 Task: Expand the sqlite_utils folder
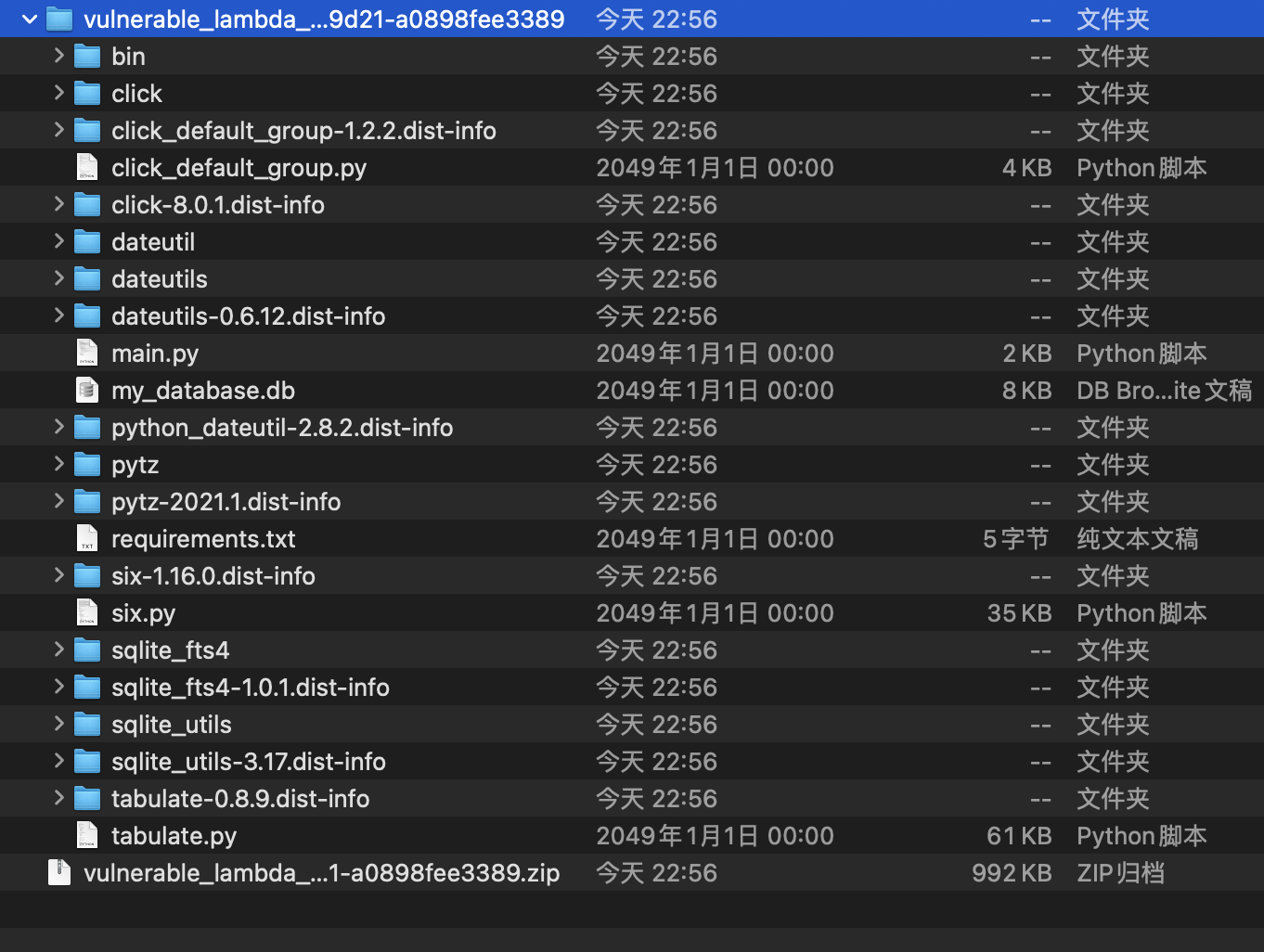pyautogui.click(x=58, y=724)
